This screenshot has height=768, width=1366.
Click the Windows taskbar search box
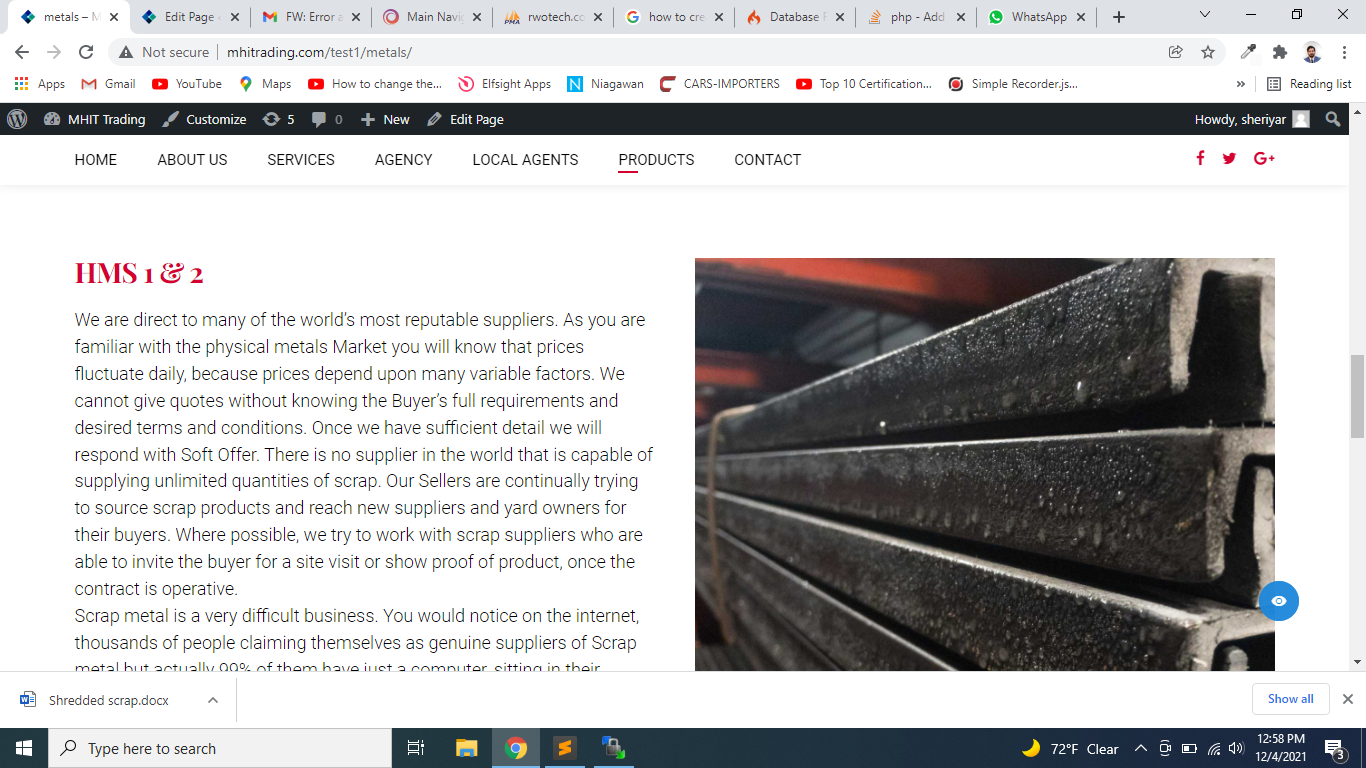[x=220, y=748]
